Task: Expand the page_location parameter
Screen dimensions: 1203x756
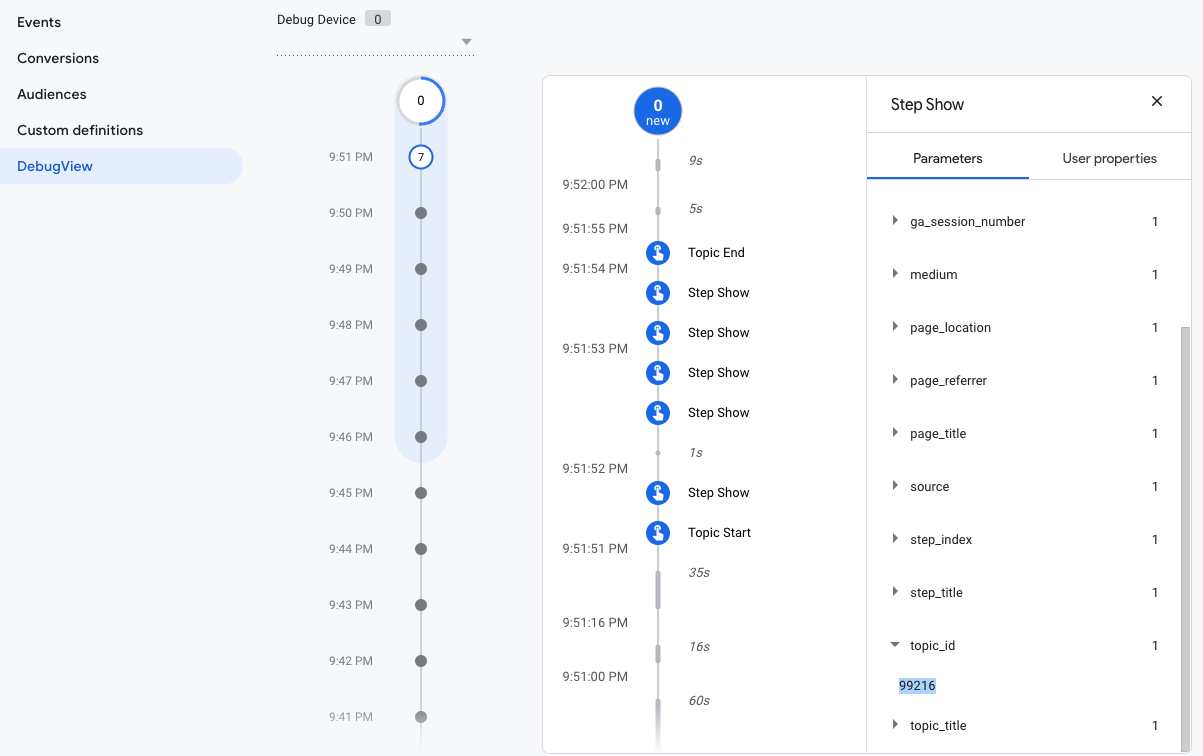Action: coord(895,327)
